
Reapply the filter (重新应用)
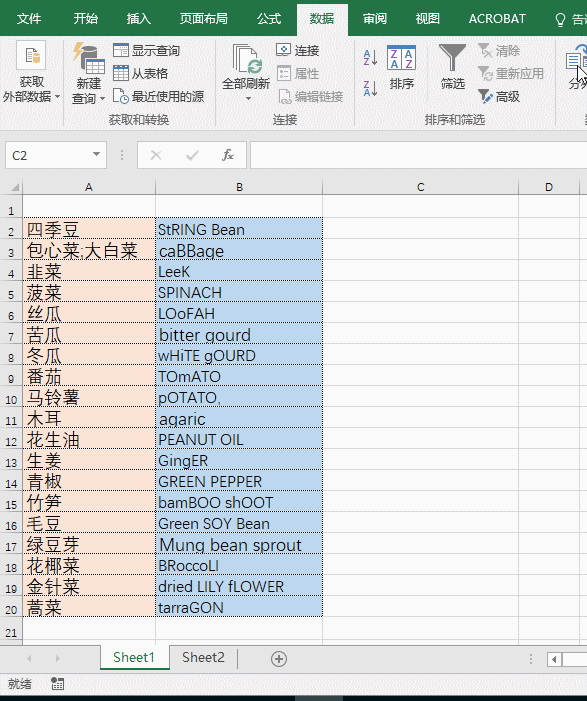click(511, 73)
